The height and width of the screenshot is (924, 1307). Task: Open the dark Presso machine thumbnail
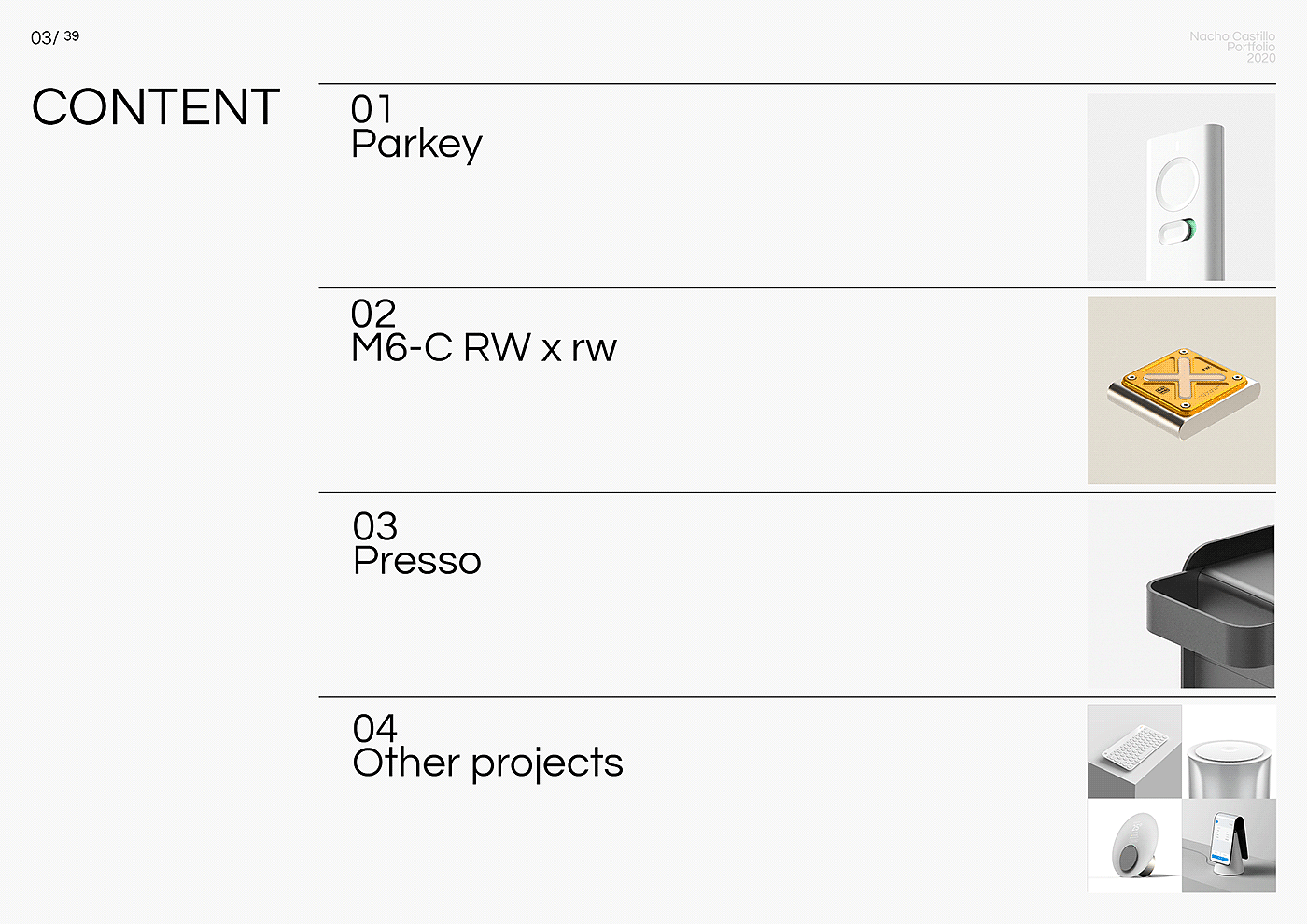[1181, 595]
